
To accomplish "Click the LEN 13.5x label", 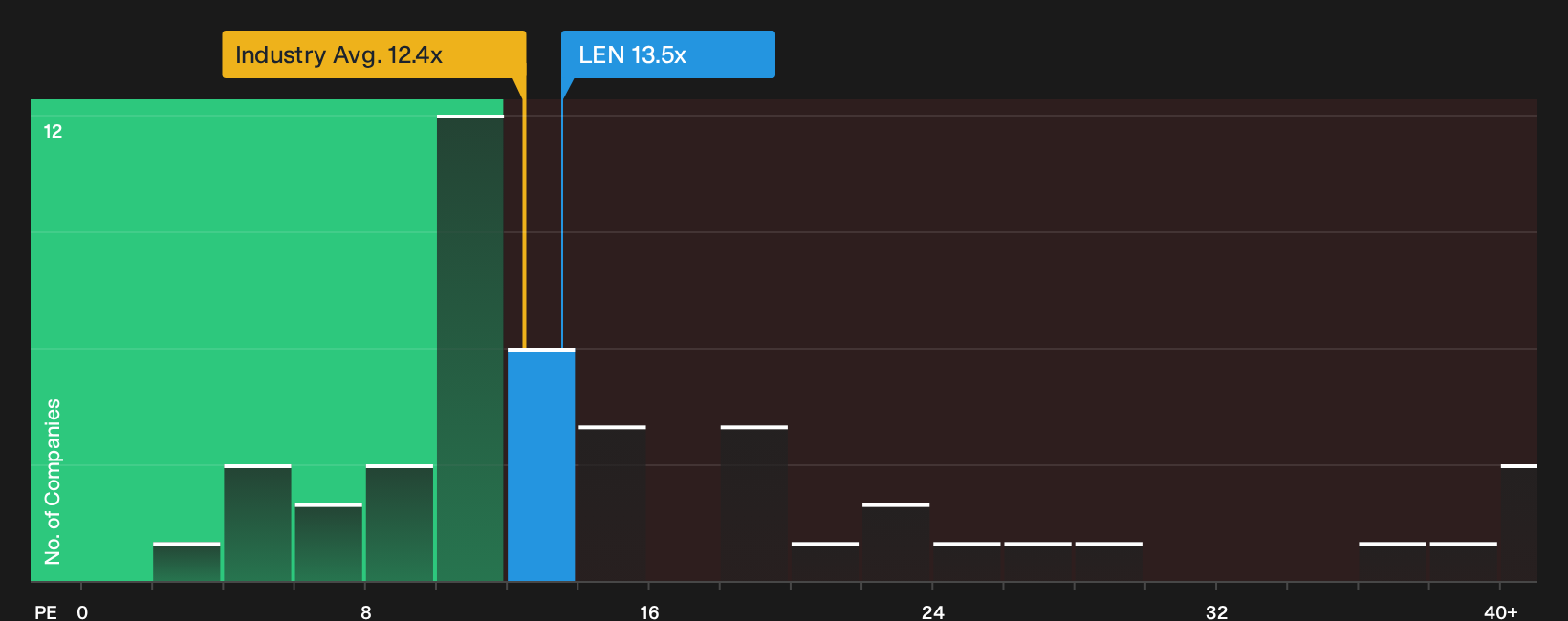I will pyautogui.click(x=667, y=54).
